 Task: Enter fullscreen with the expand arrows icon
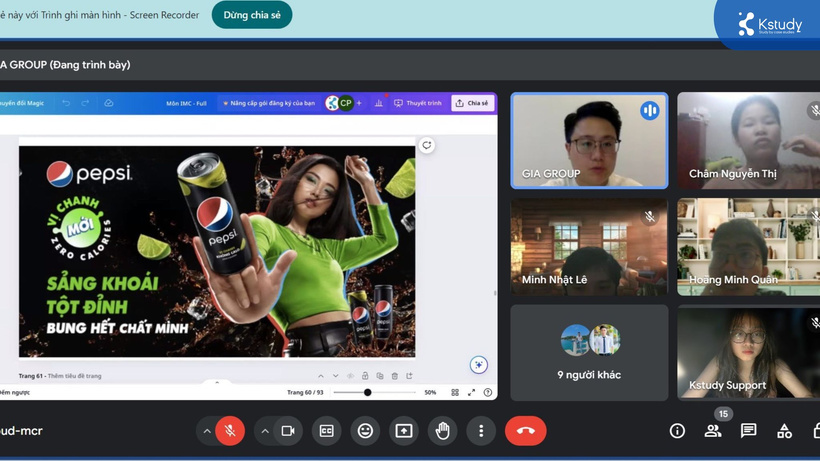pos(471,392)
